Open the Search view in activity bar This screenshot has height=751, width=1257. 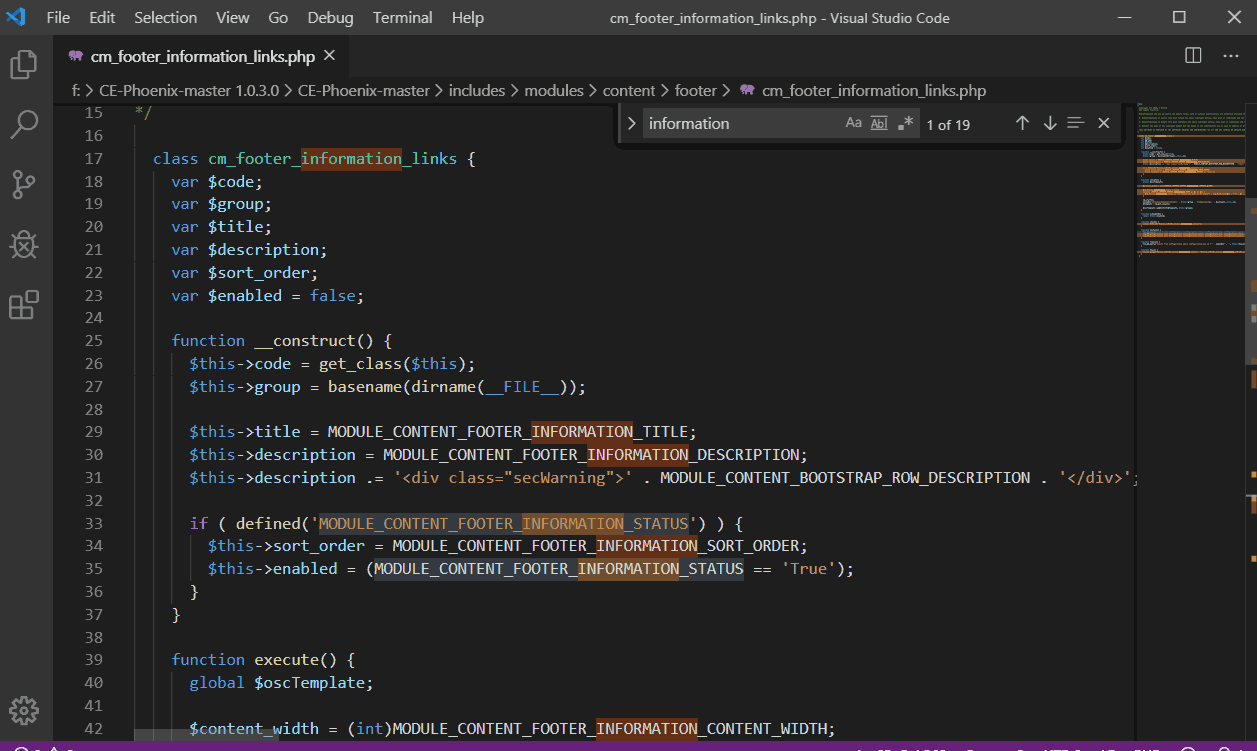tap(24, 125)
